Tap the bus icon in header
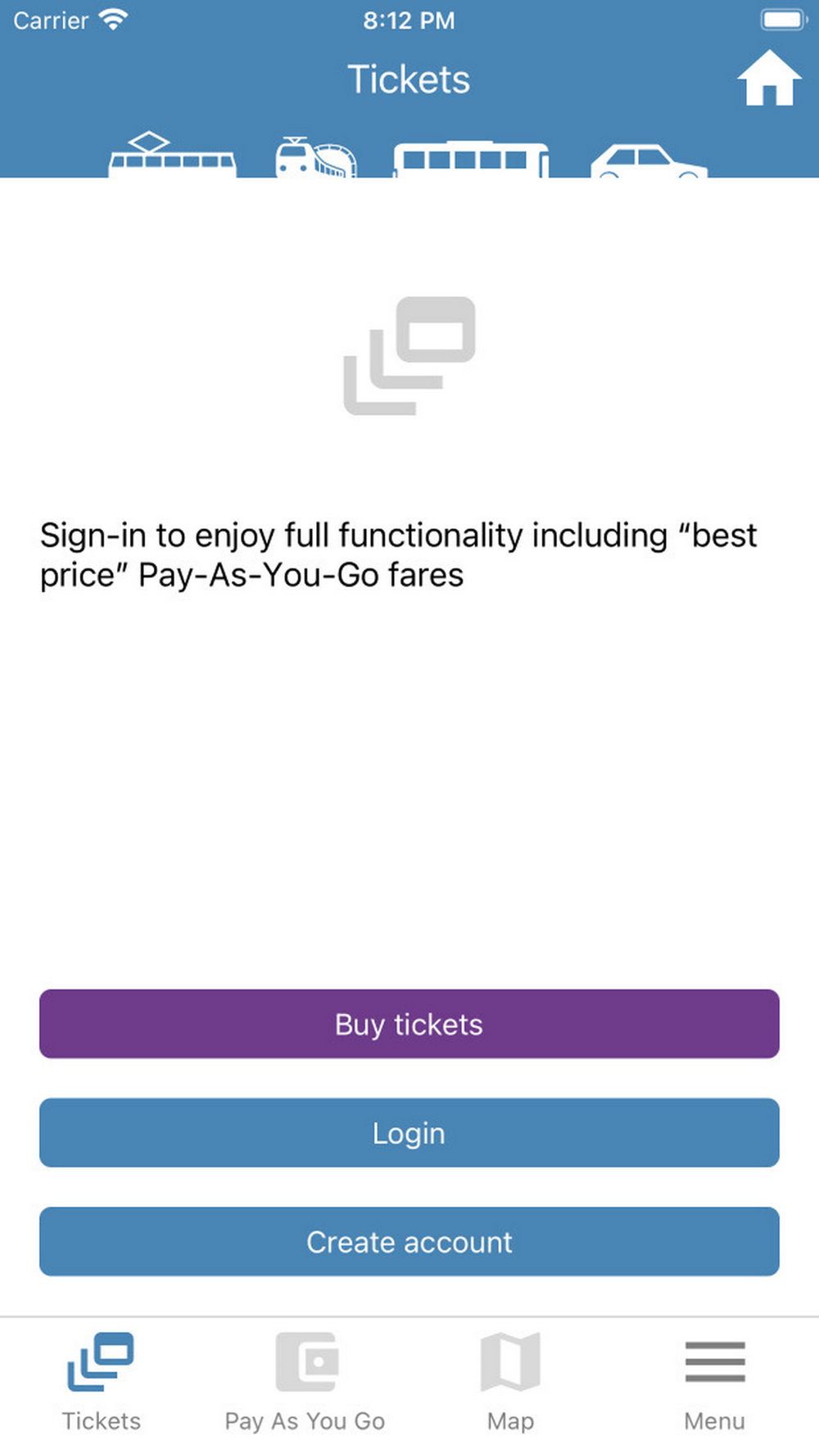 pos(471,160)
